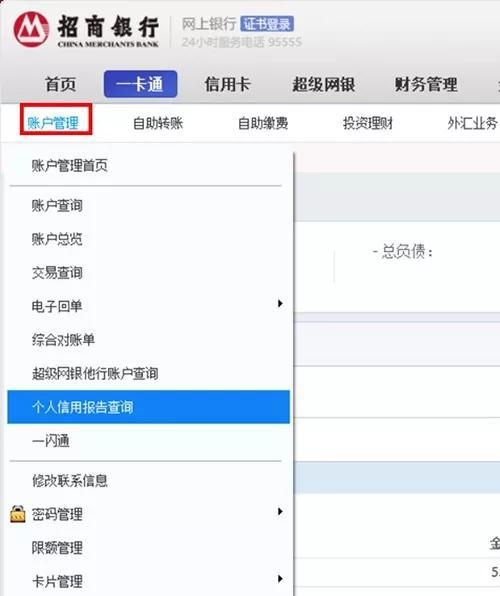The width and height of the screenshot is (500, 596).
Task: Open the 自助转账 menu
Action: click(x=158, y=123)
